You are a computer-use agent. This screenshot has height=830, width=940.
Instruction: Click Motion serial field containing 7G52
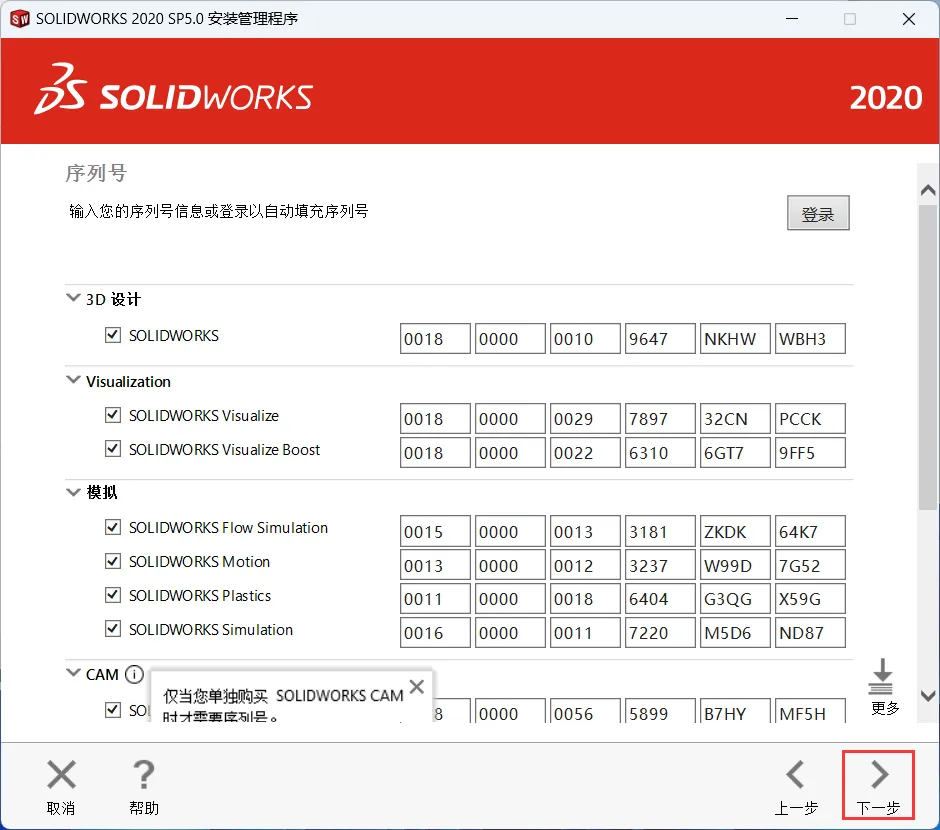pos(811,565)
